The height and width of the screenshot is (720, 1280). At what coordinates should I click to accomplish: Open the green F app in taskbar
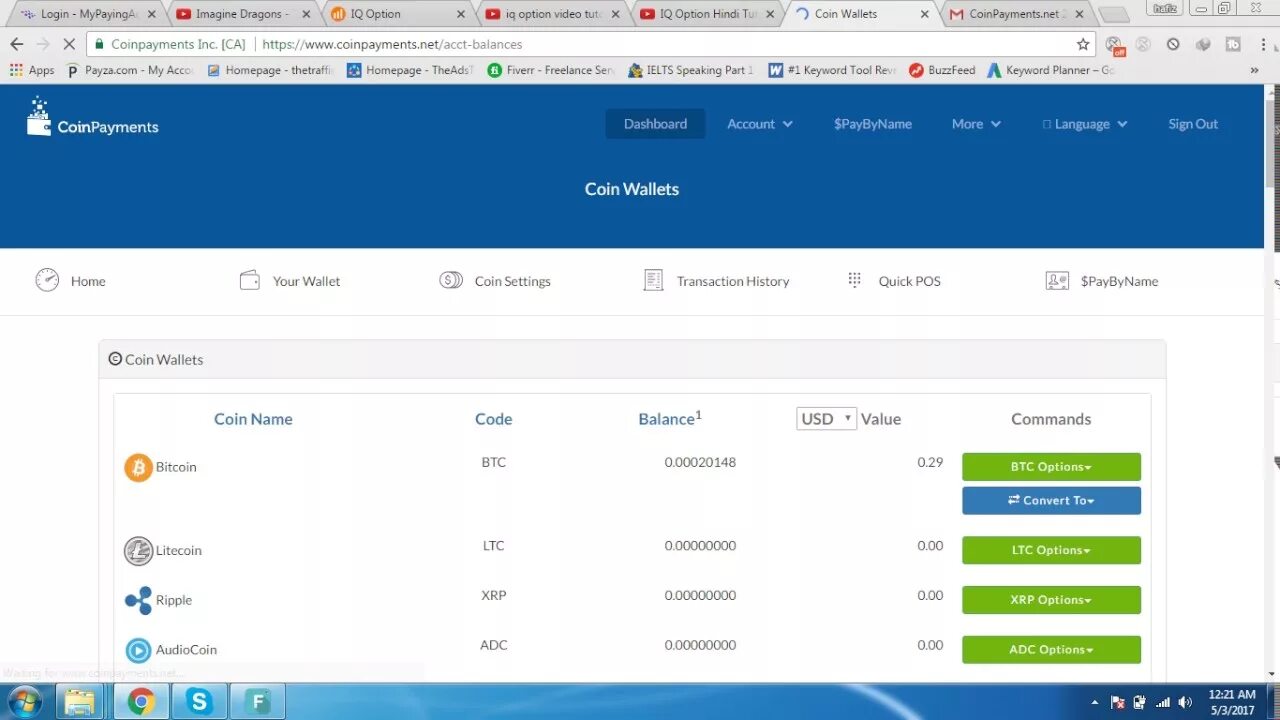pyautogui.click(x=258, y=701)
